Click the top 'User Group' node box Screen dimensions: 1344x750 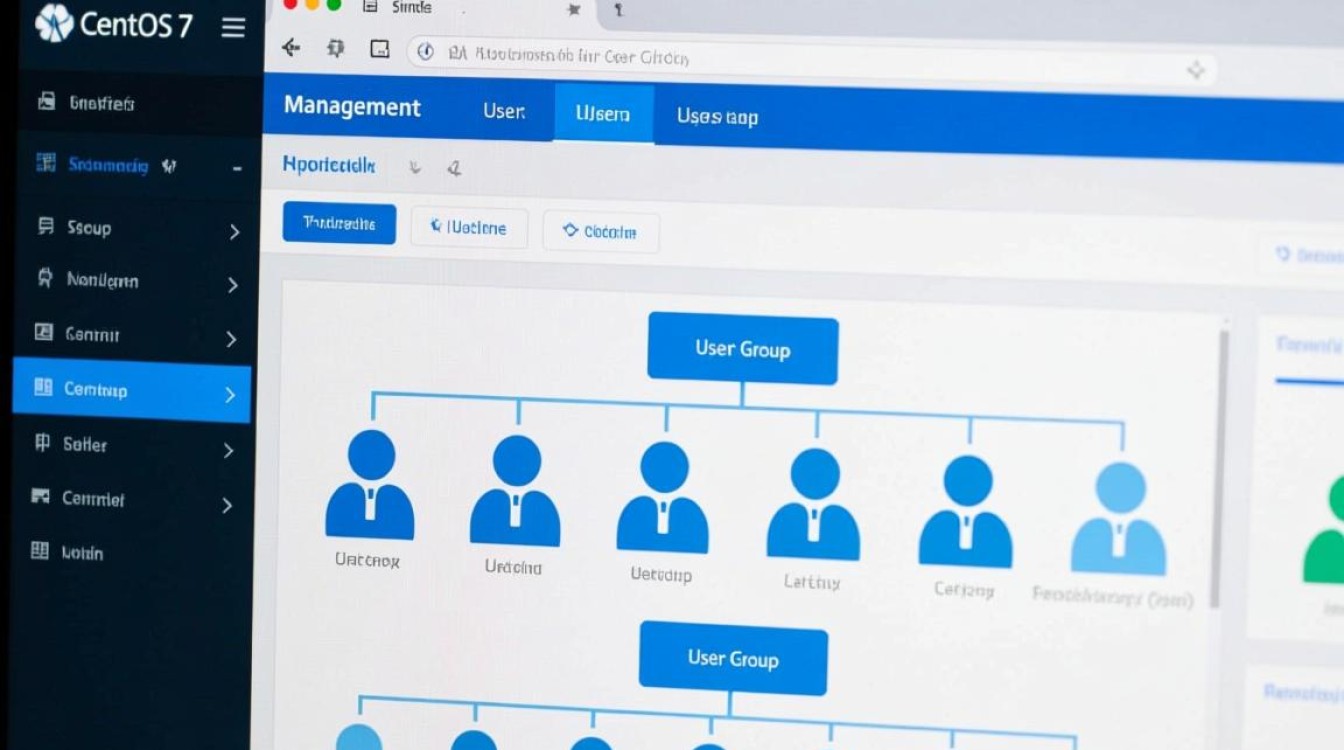(x=742, y=349)
